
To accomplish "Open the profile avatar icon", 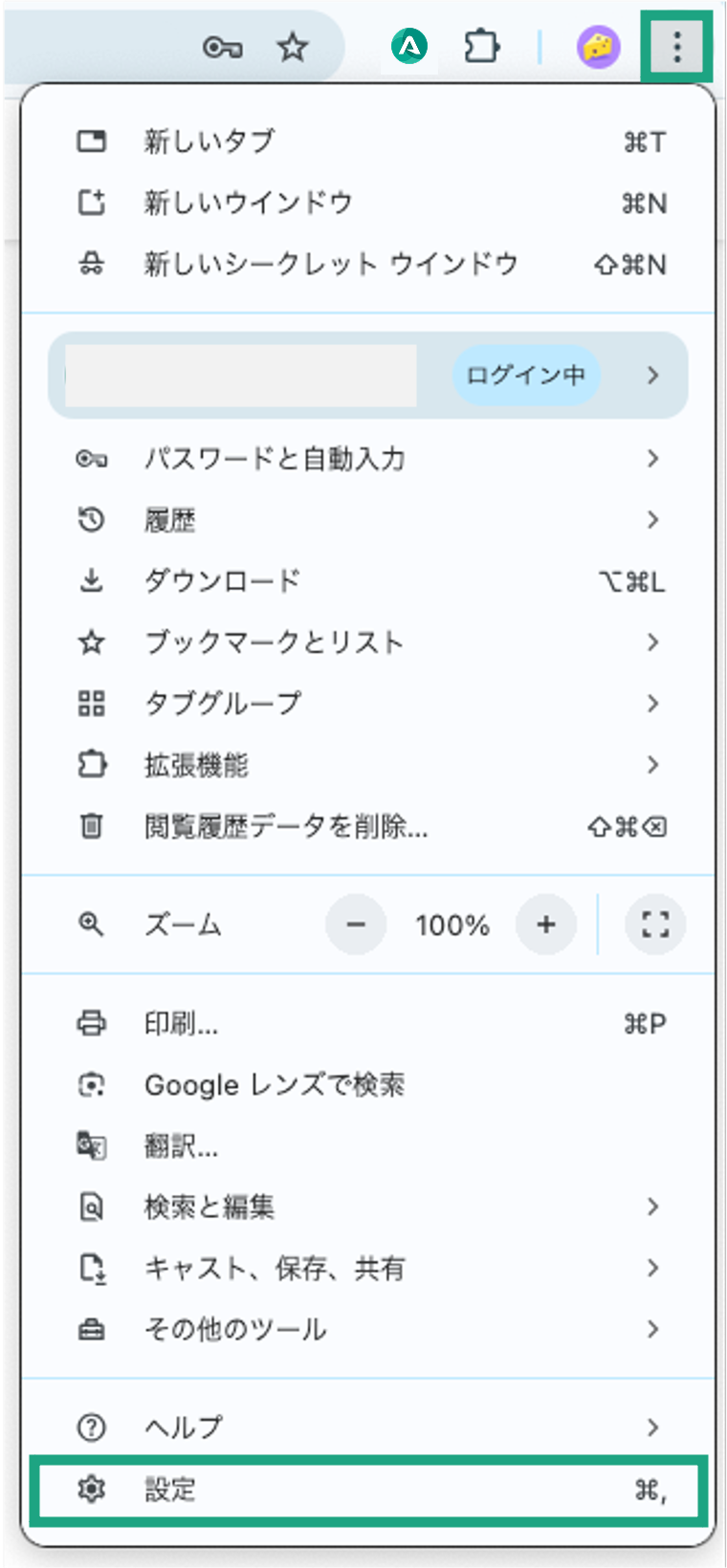I will [599, 47].
